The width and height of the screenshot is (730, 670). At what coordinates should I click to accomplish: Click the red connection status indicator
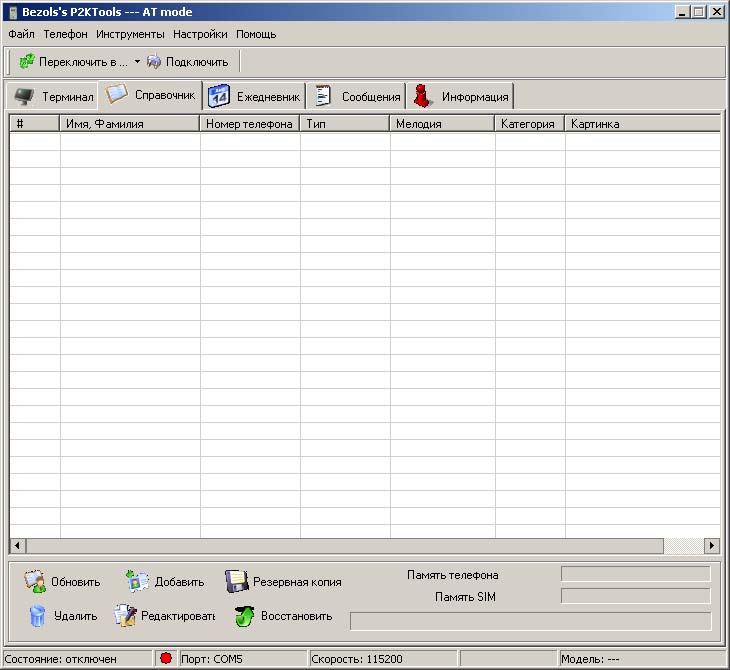[166, 658]
